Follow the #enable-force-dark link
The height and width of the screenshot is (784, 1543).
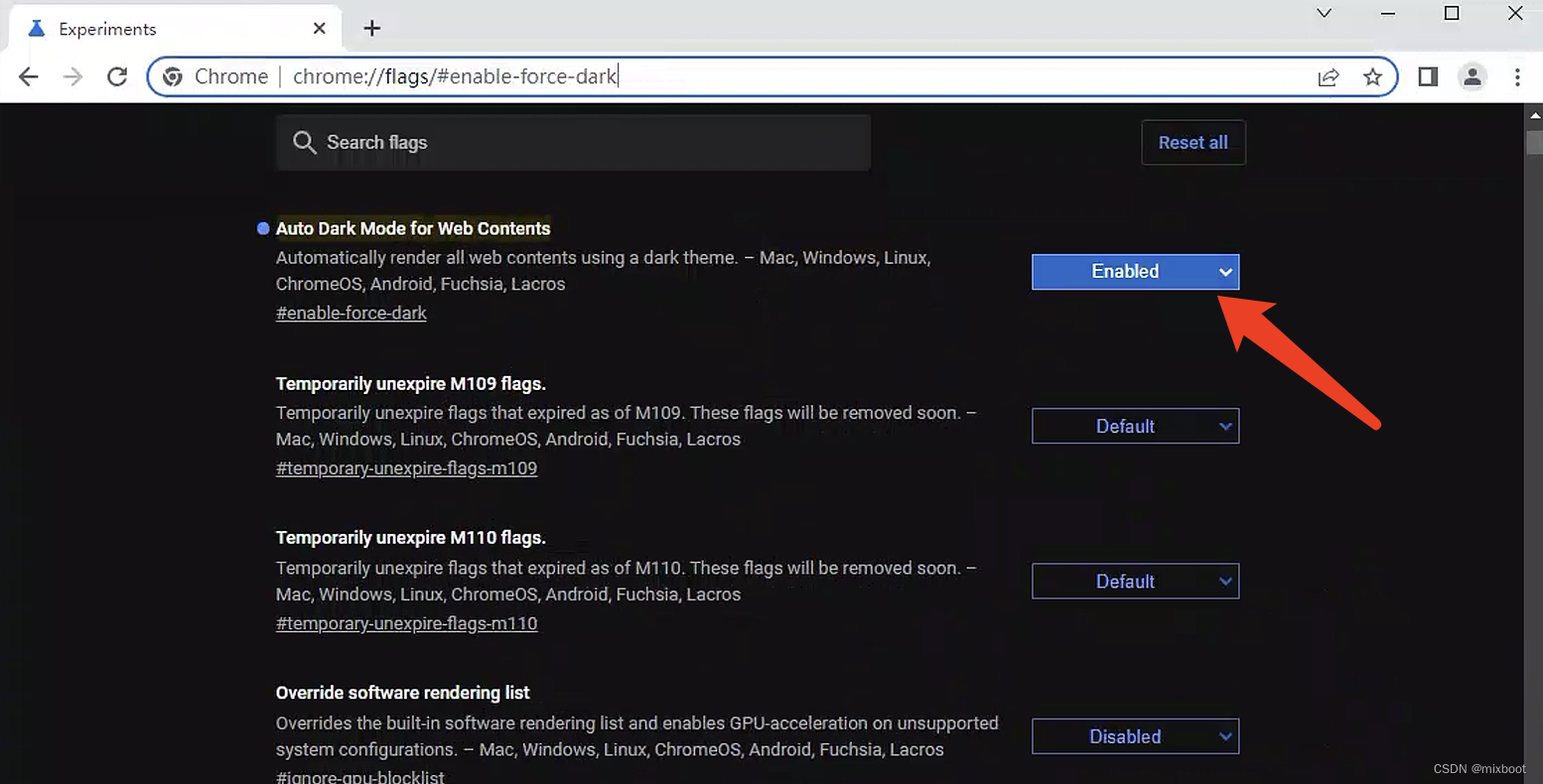pos(351,313)
